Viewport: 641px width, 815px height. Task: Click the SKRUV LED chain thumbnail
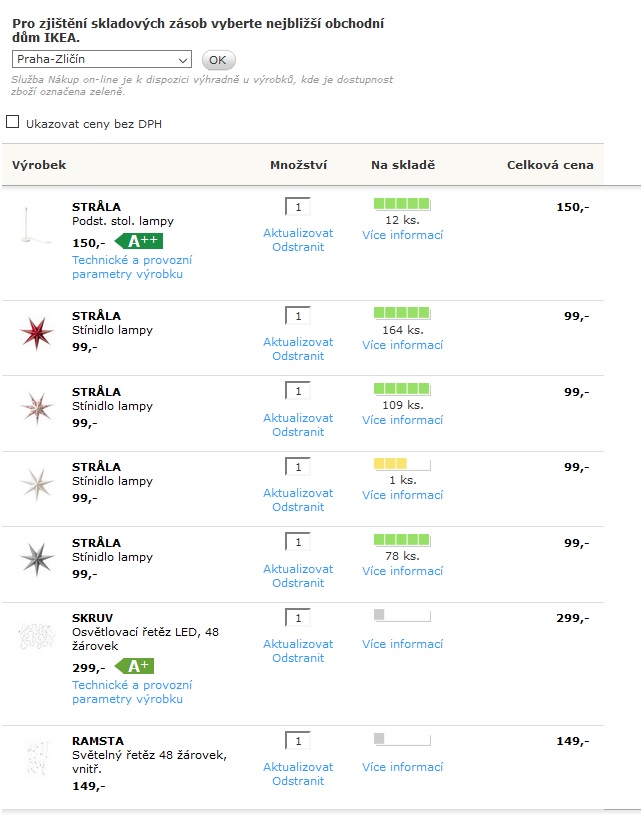(x=36, y=636)
